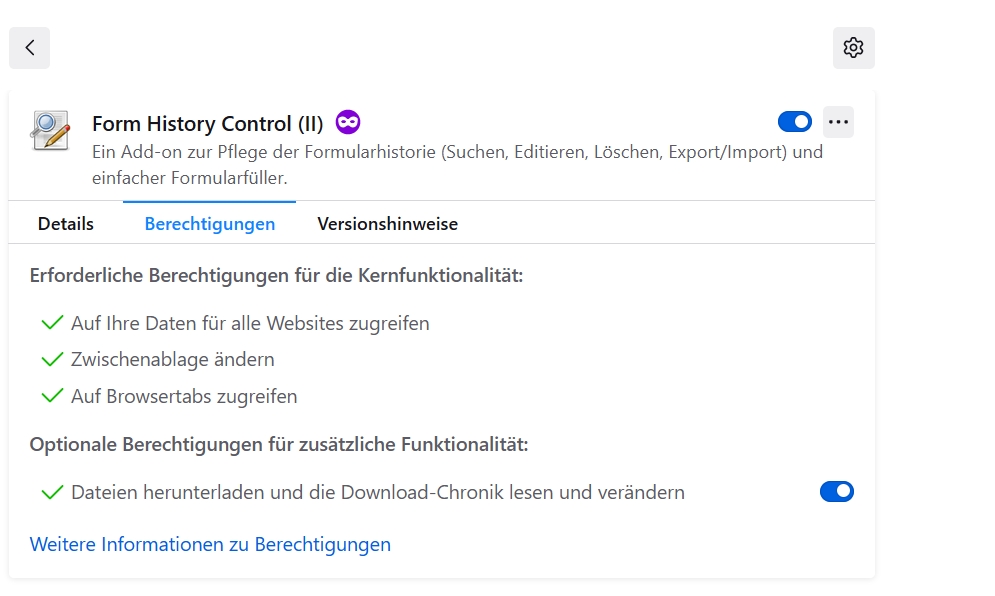The image size is (995, 596).
Task: Click the Form History Control add-on icon
Action: (50, 131)
